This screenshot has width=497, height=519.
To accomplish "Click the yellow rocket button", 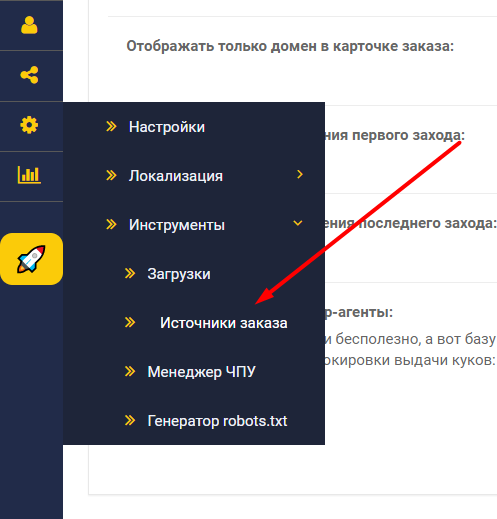I will coord(32,259).
